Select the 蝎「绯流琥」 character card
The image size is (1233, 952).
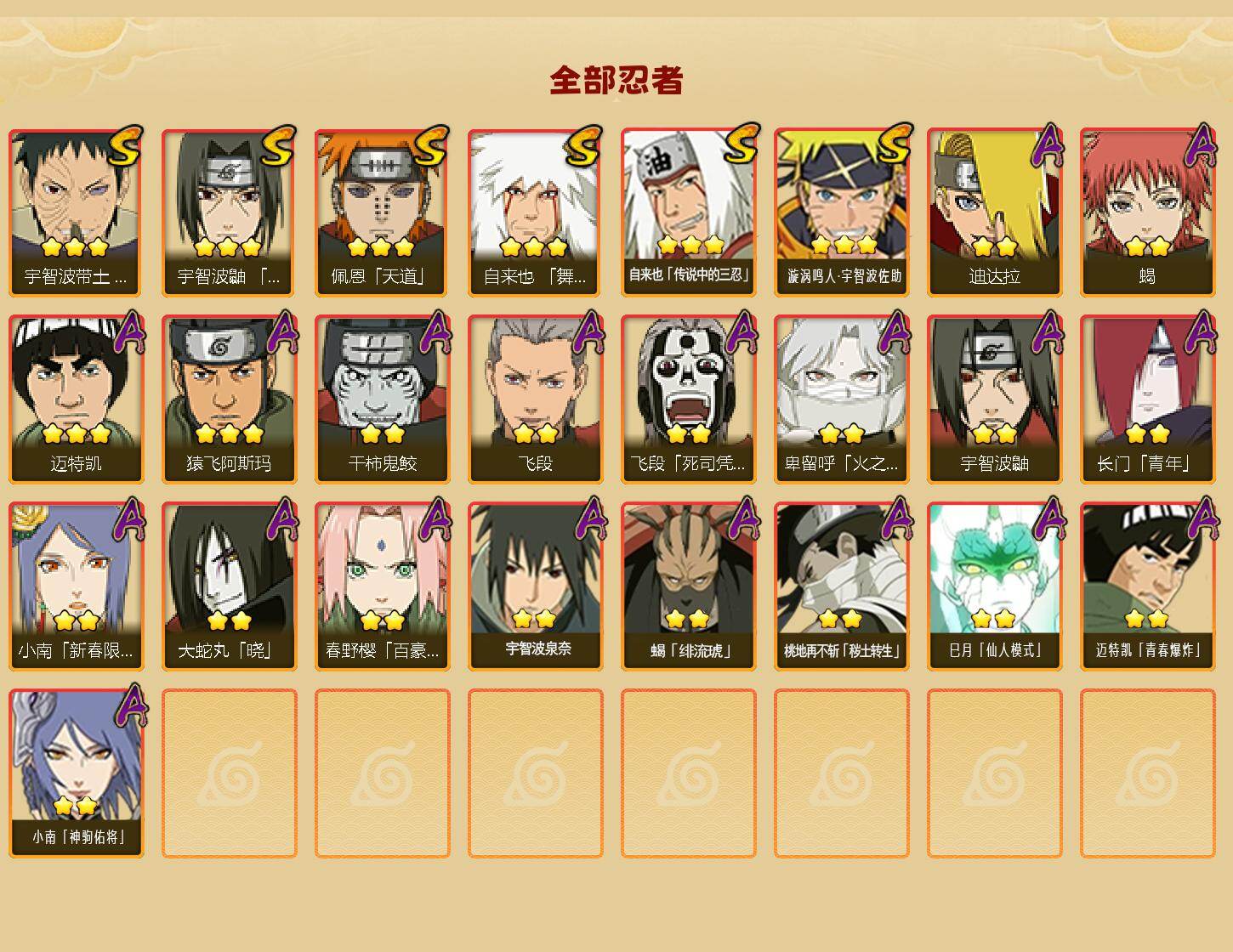[688, 586]
